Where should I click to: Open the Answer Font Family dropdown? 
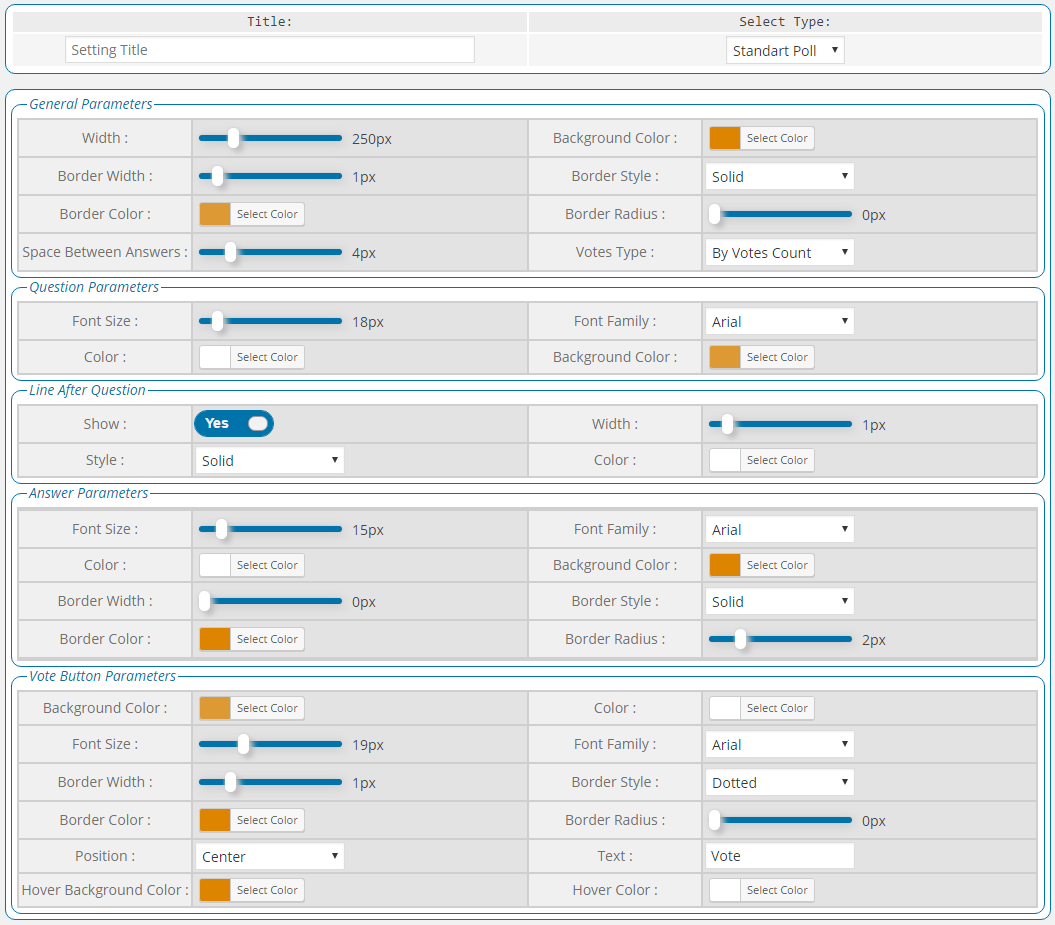[x=780, y=529]
